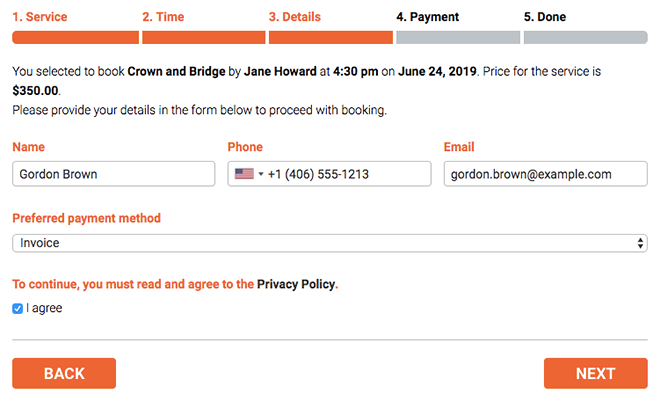Click the US flag icon in Phone field
Image resolution: width=660 pixels, height=401 pixels.
244,174
